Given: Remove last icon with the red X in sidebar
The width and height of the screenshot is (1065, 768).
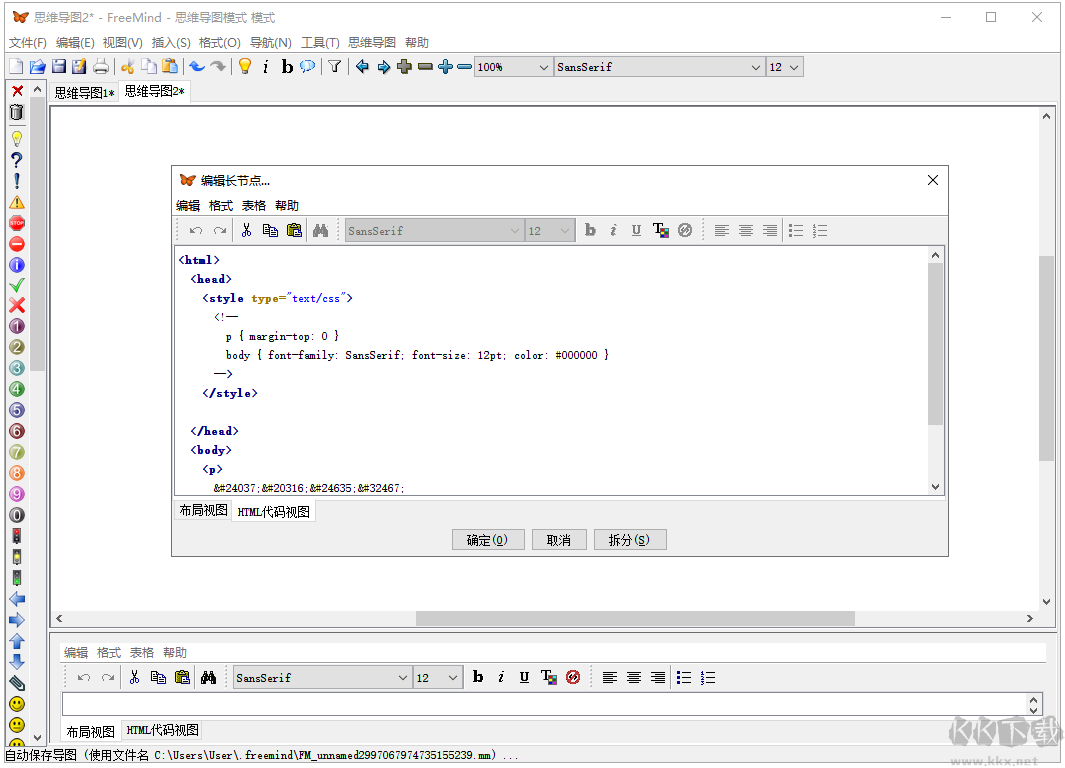Looking at the screenshot, I should coord(17,91).
